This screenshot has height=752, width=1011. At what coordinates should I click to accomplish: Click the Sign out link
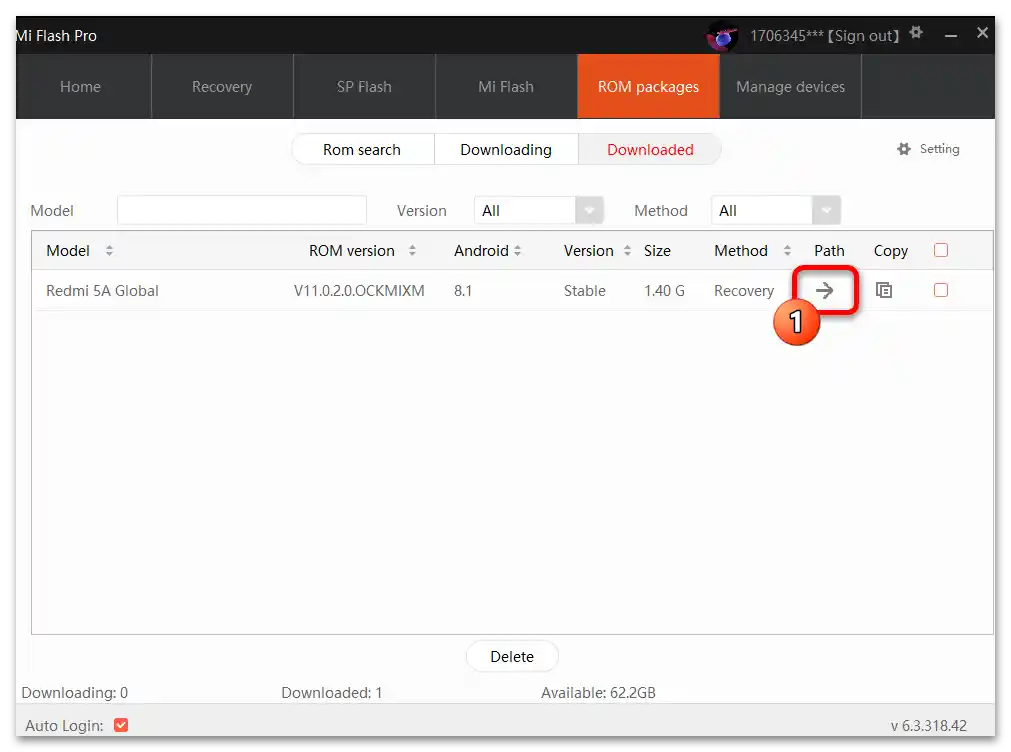(863, 36)
